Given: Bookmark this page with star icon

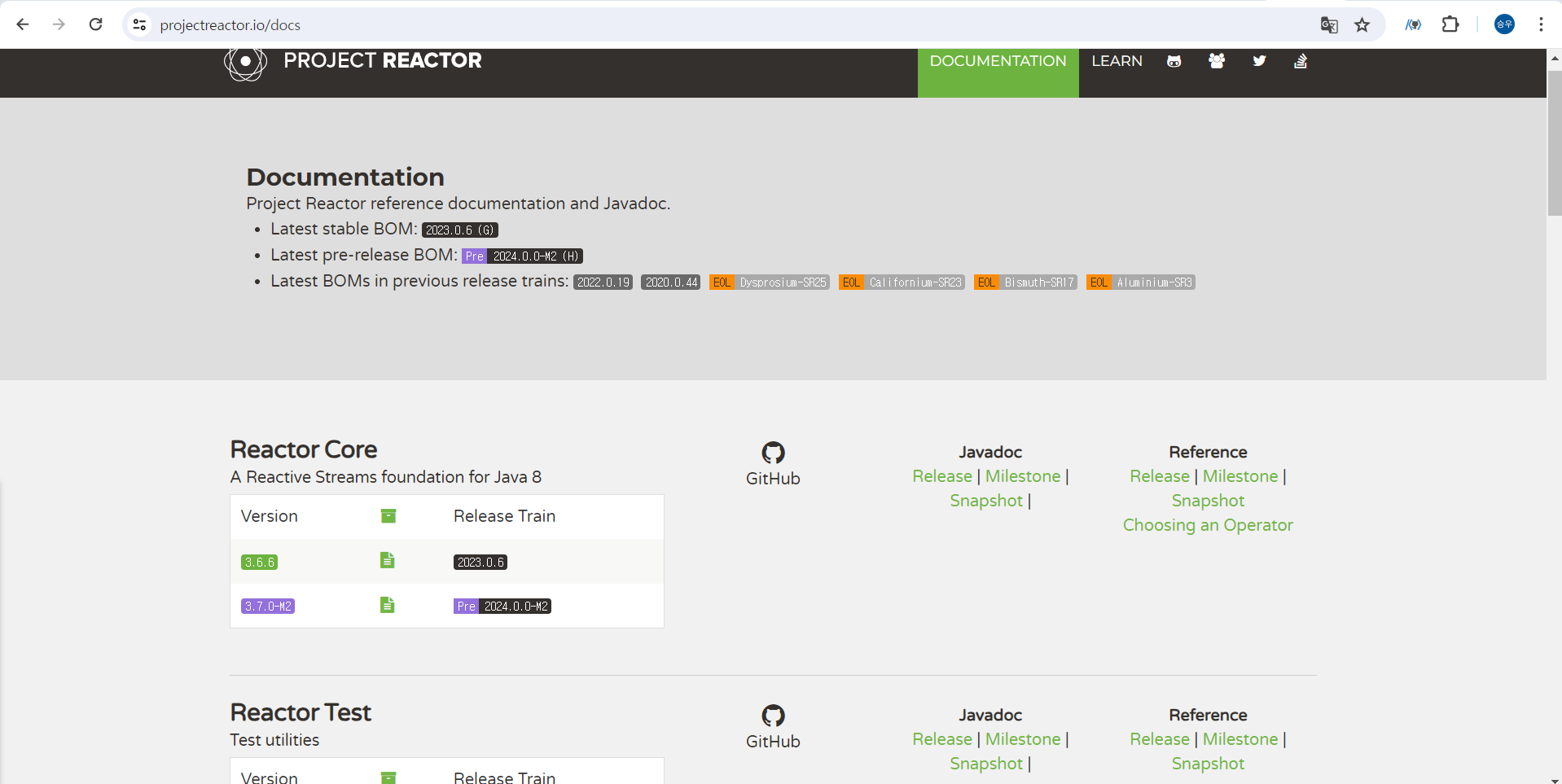Looking at the screenshot, I should [1362, 25].
